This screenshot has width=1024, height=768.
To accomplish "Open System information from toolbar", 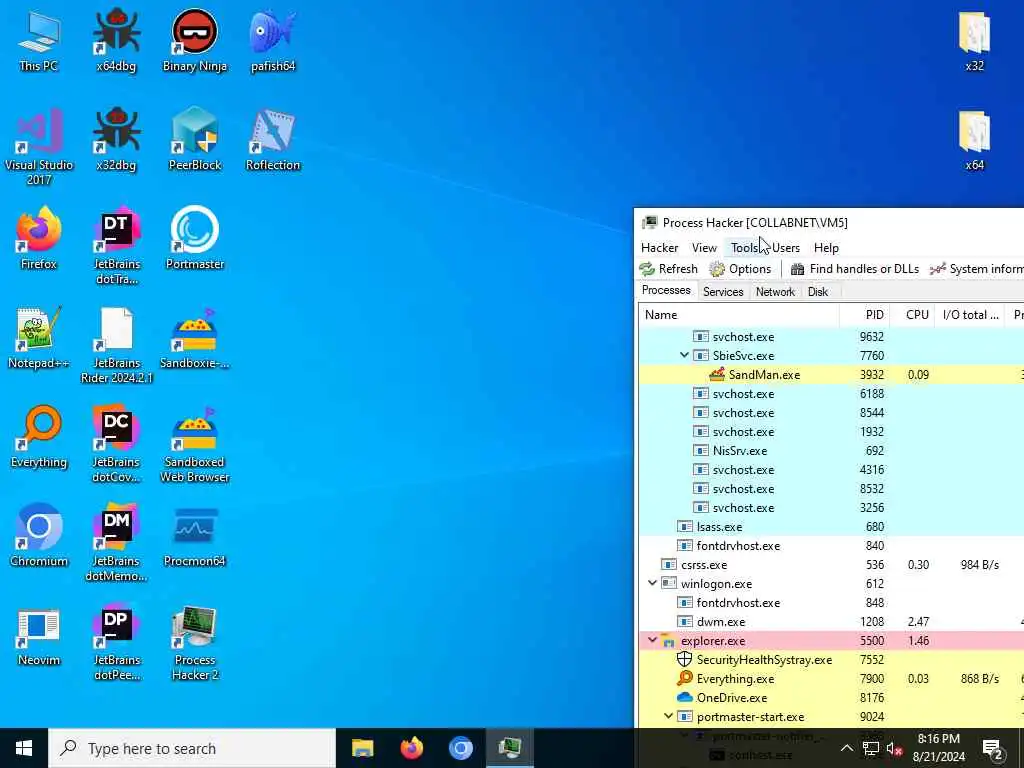I will (x=976, y=269).
